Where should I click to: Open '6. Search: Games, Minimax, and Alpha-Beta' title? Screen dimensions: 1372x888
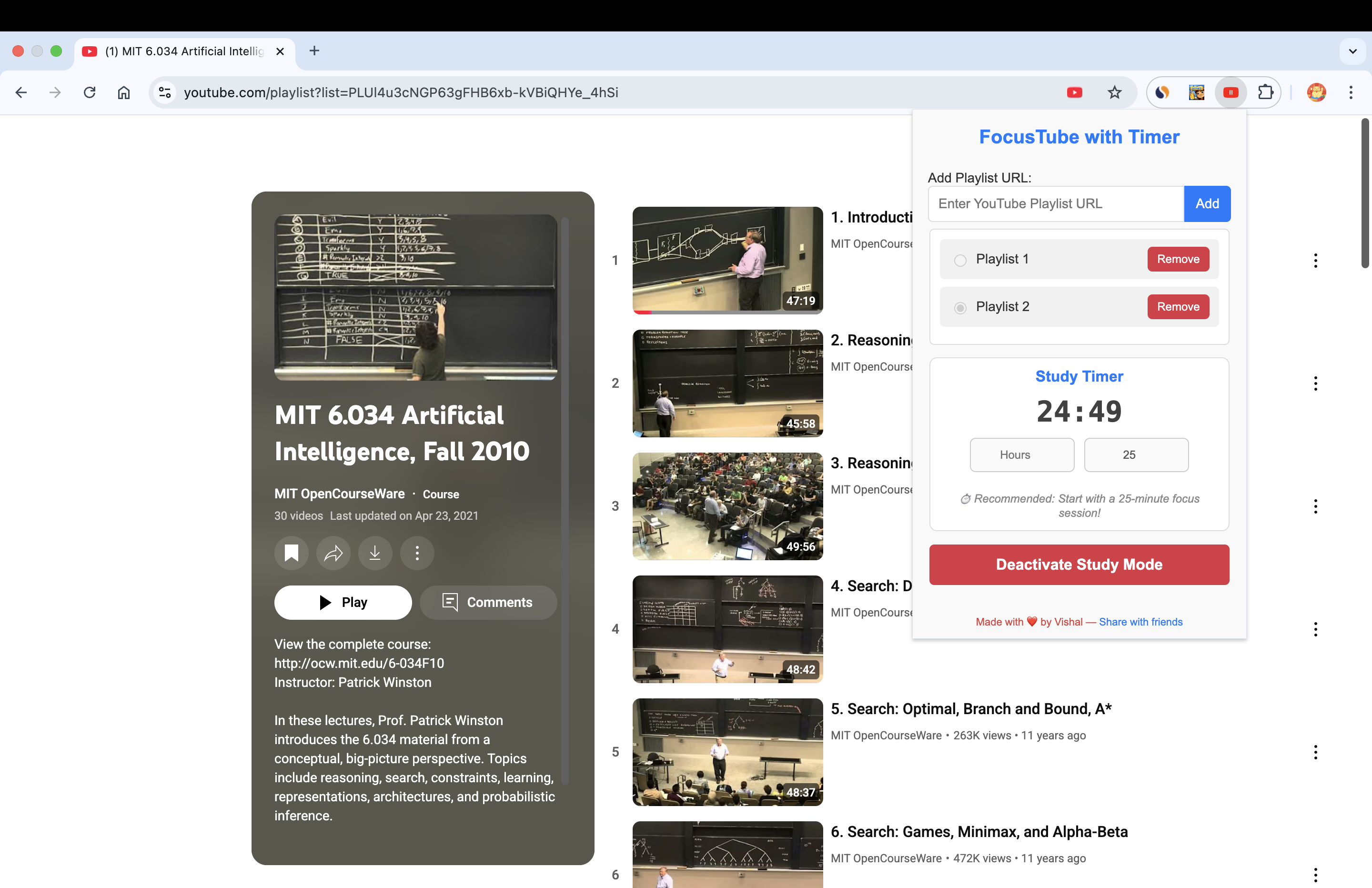tap(979, 831)
